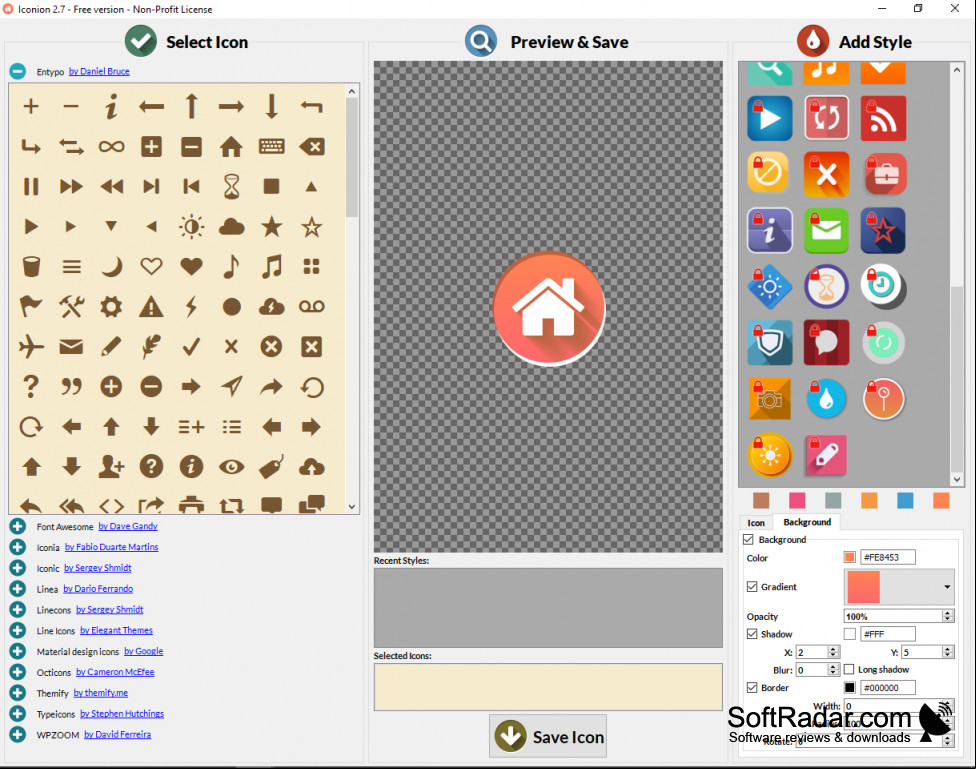This screenshot has width=976, height=769.
Task: Select the cloud icon
Action: (232, 227)
